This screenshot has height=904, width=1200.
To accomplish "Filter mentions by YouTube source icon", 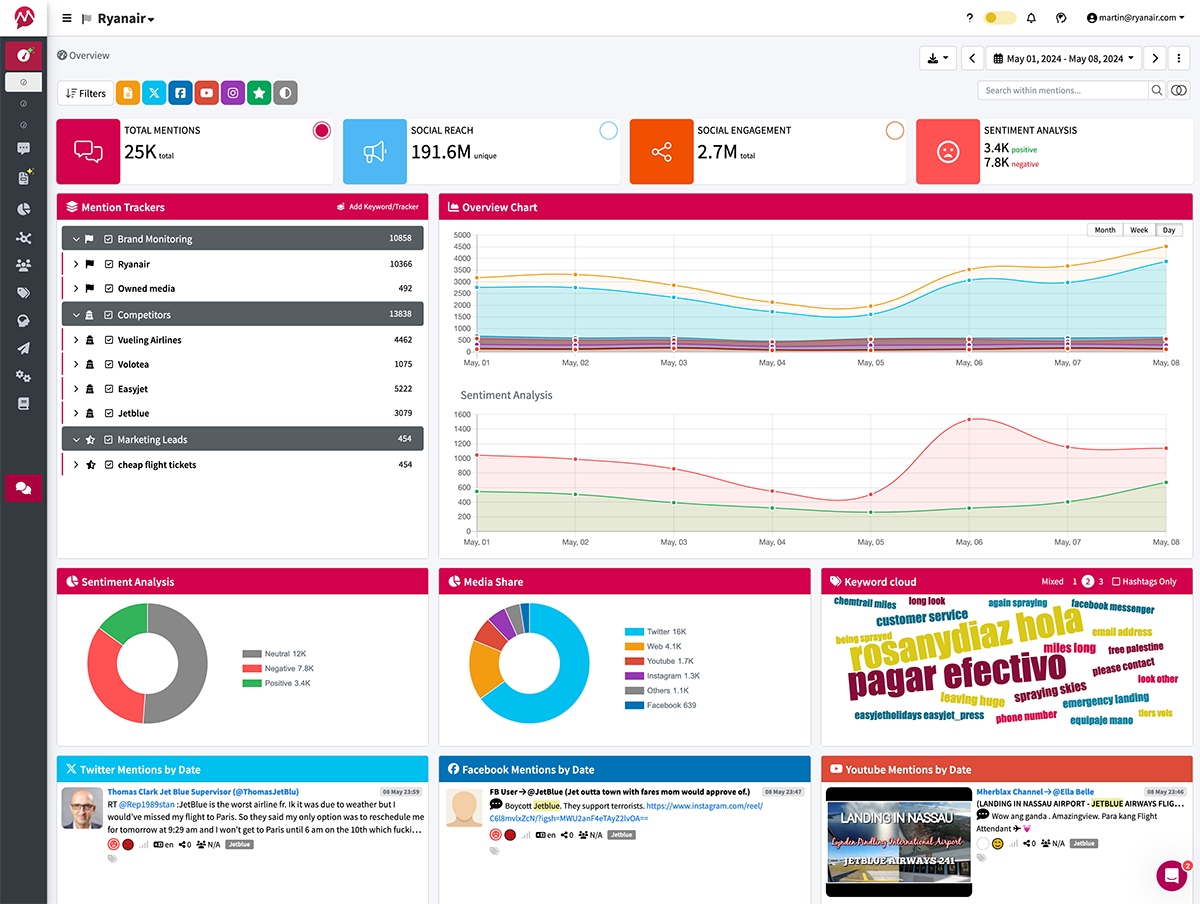I will [207, 93].
